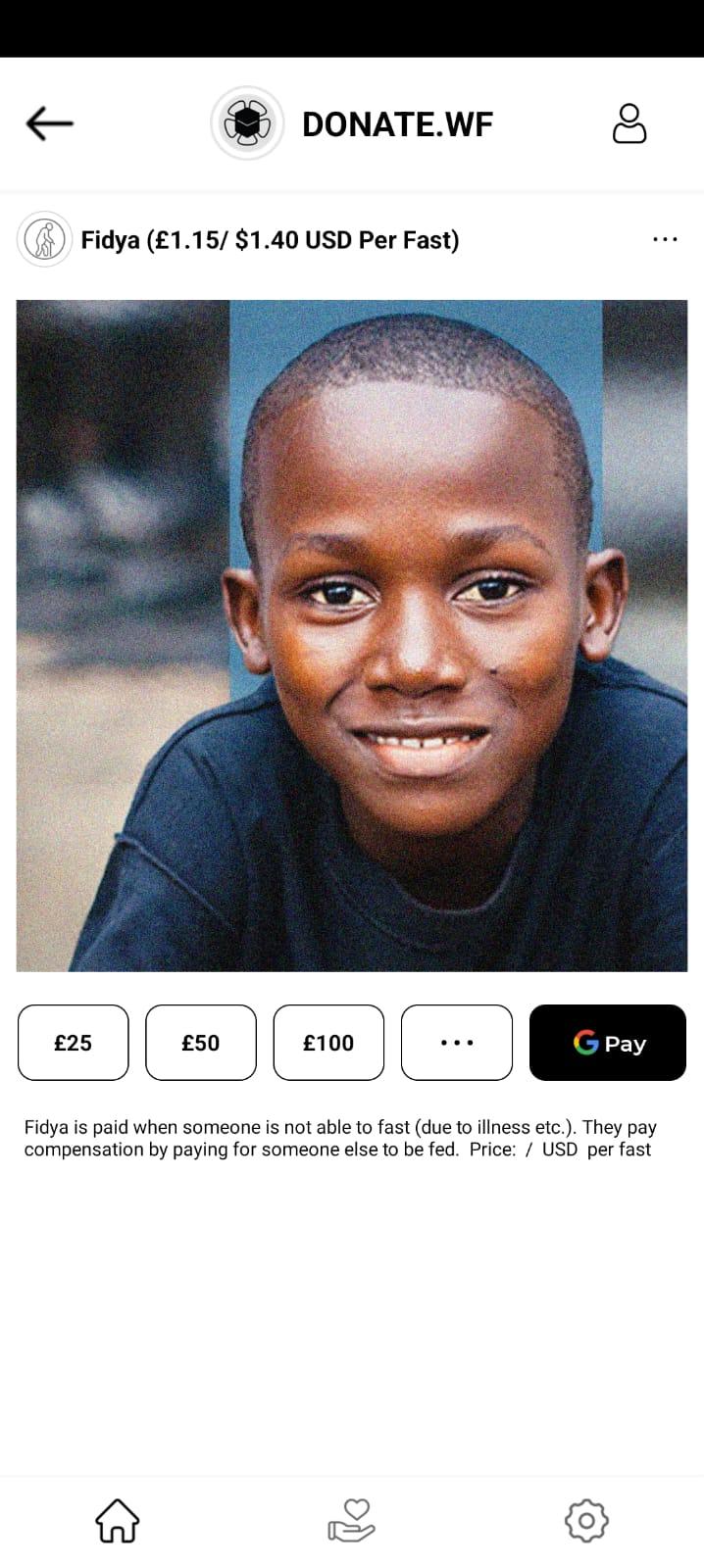
Task: Go back using the left arrow
Action: [49, 123]
